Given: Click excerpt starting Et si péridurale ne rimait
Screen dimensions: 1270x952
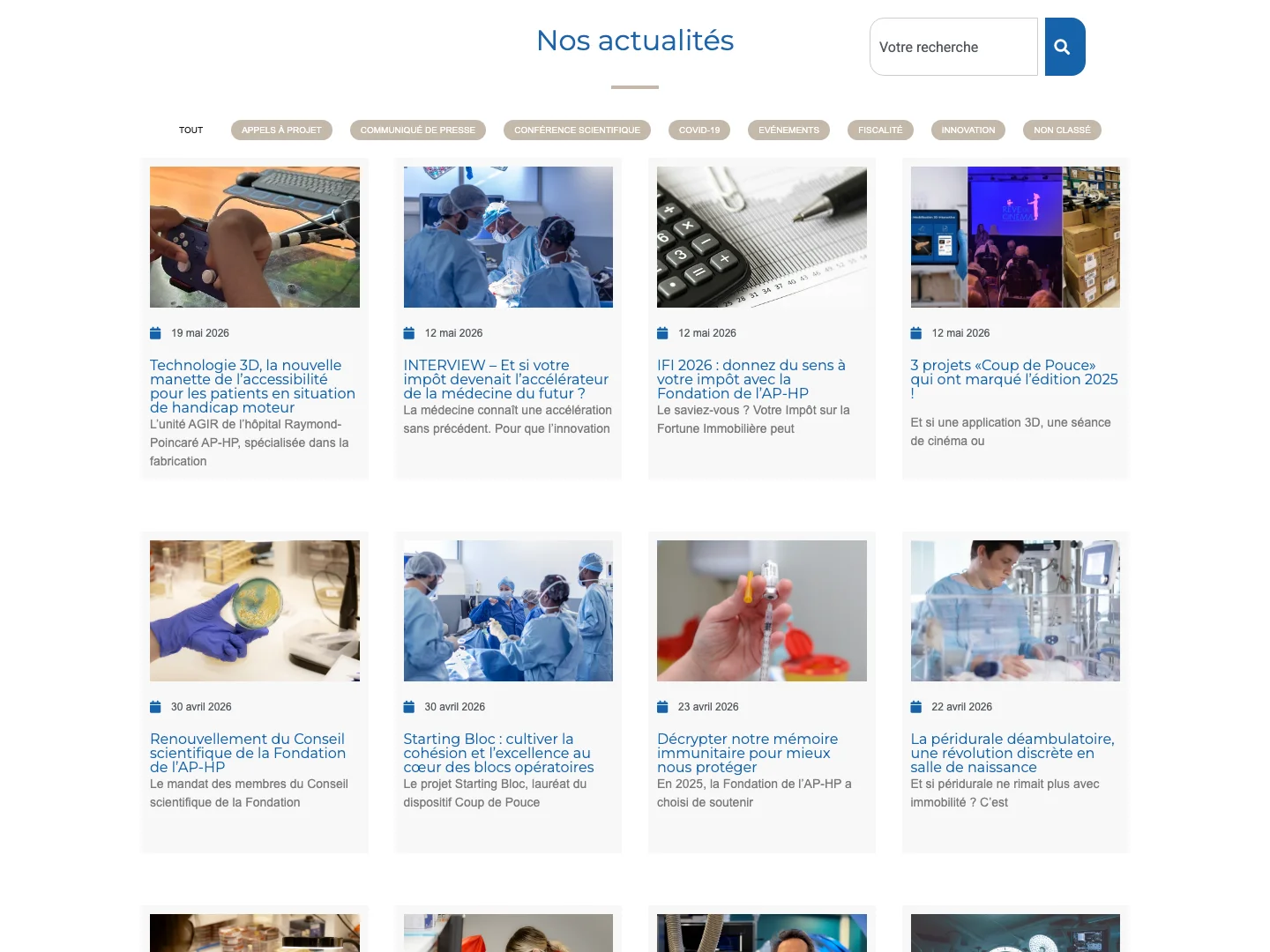Looking at the screenshot, I should click(x=1005, y=793).
